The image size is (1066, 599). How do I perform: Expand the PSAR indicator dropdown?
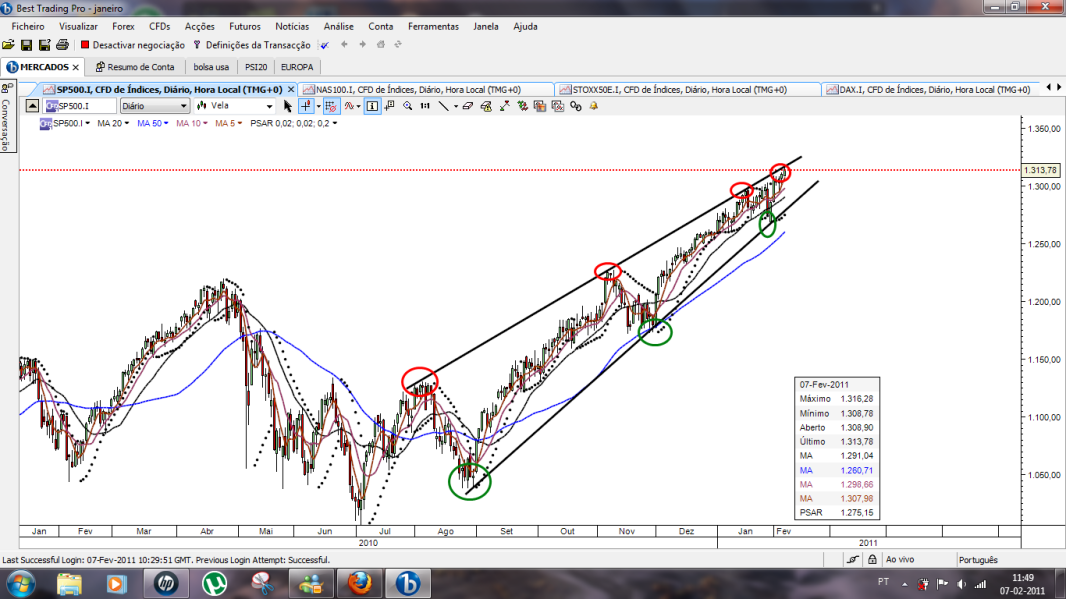[334, 123]
